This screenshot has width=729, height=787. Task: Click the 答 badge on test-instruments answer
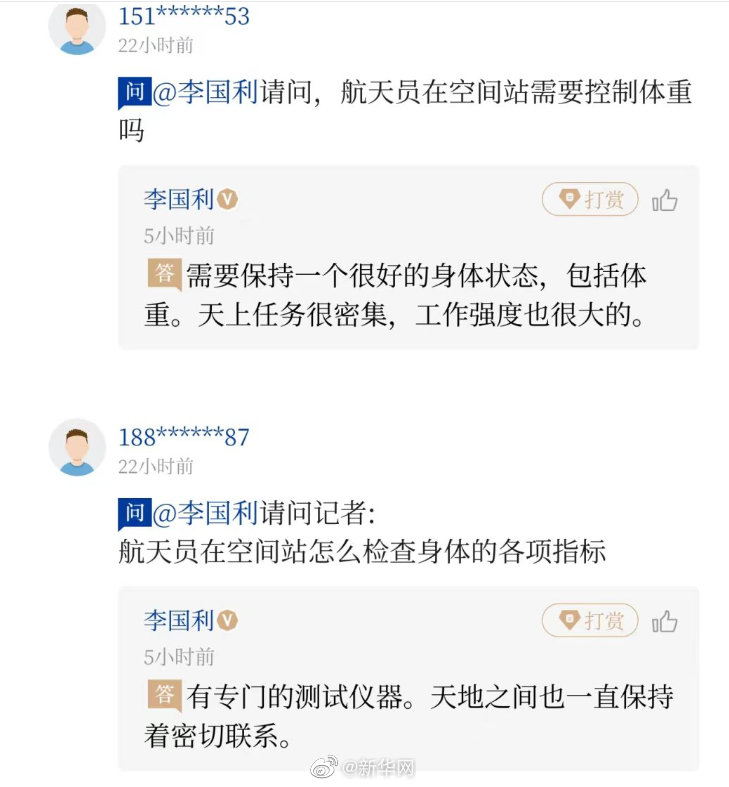[164, 694]
